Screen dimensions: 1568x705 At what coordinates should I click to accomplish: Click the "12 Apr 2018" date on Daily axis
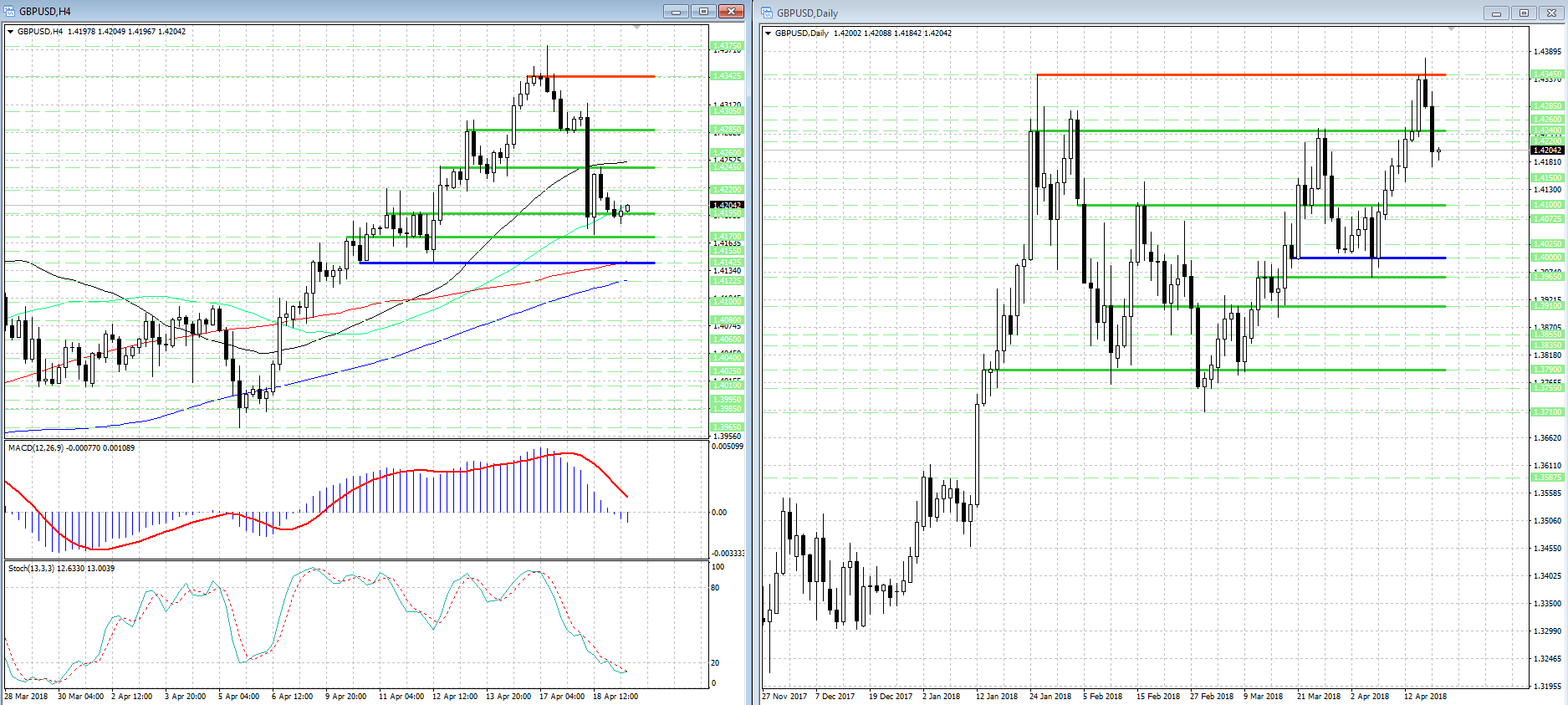[x=1425, y=697]
